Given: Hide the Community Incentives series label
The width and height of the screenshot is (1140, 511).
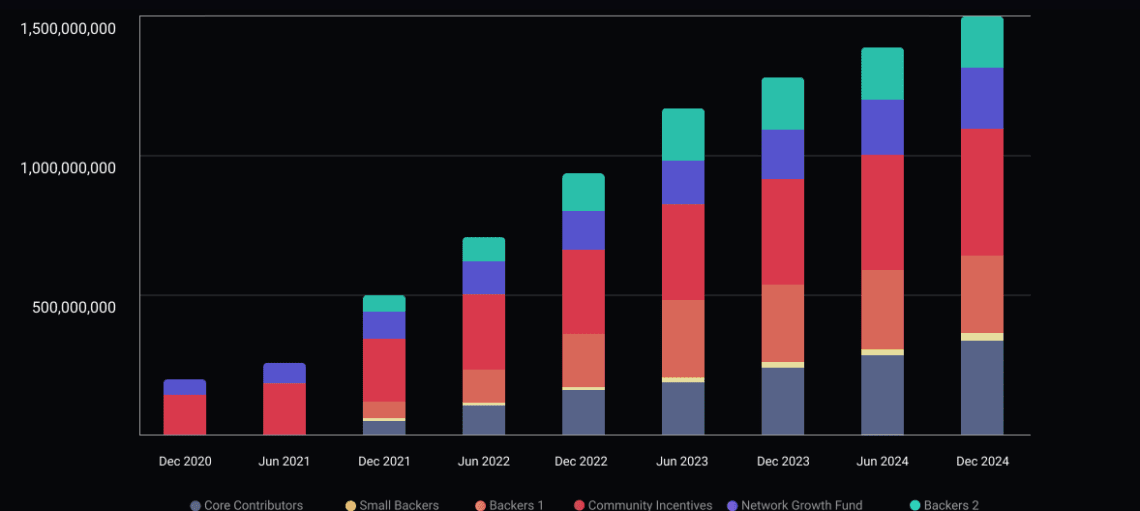Looking at the screenshot, I should 650,505.
